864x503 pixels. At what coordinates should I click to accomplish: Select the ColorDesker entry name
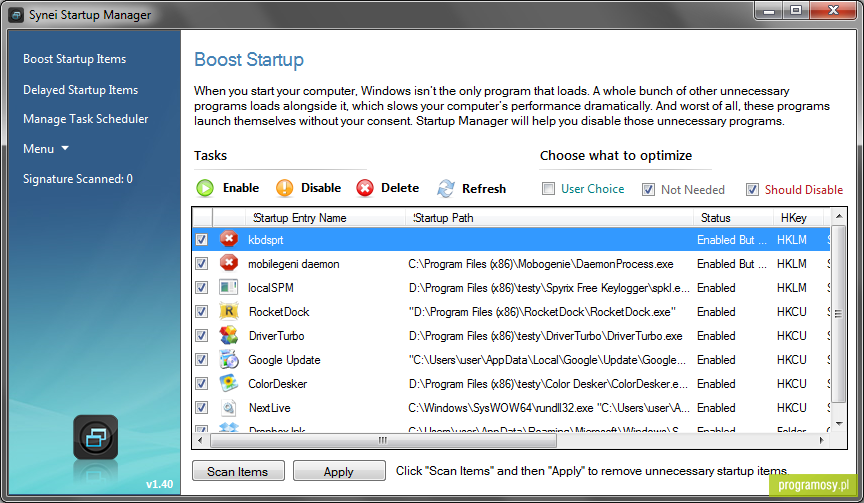278,383
